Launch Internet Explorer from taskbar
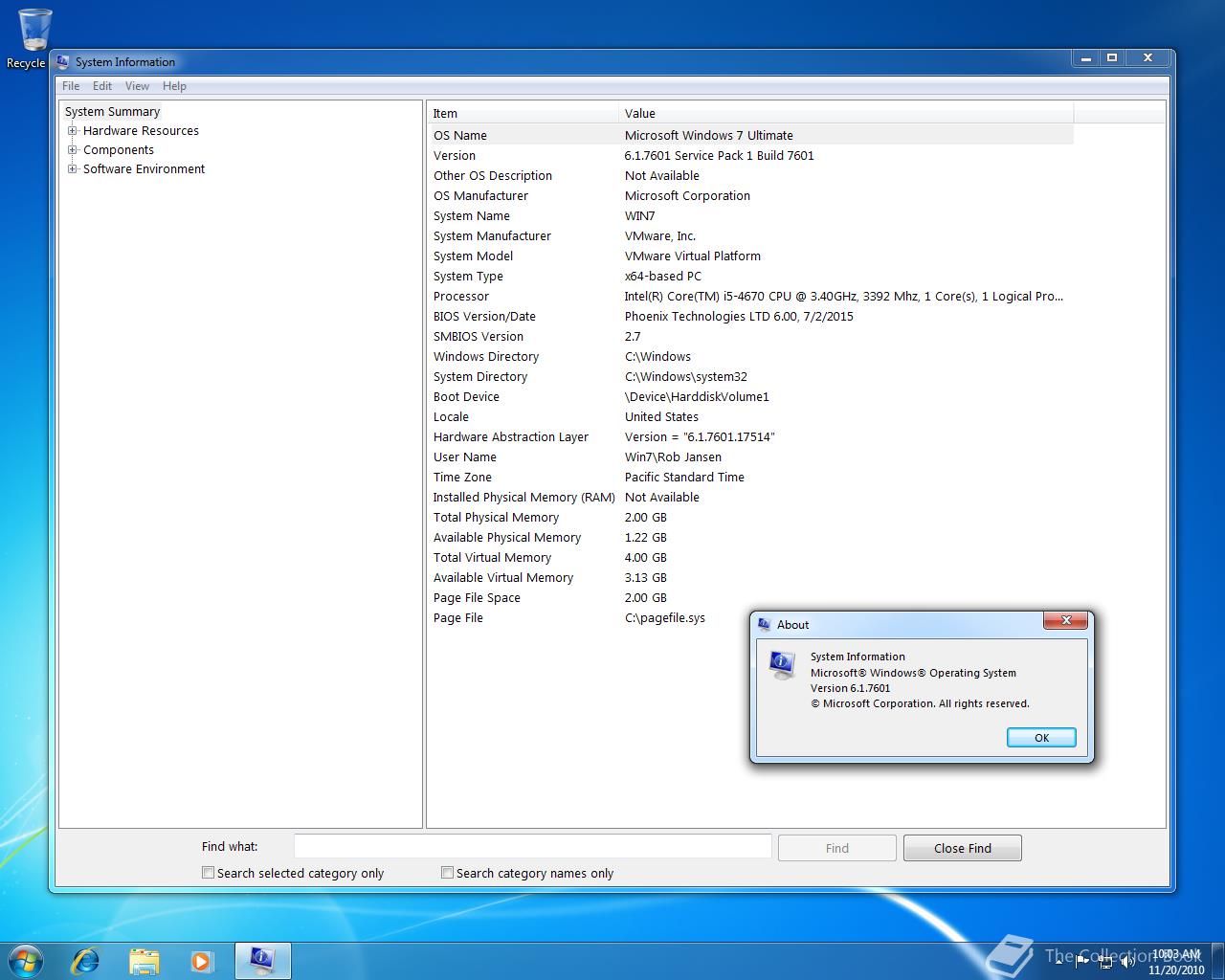The image size is (1225, 980). point(85,961)
